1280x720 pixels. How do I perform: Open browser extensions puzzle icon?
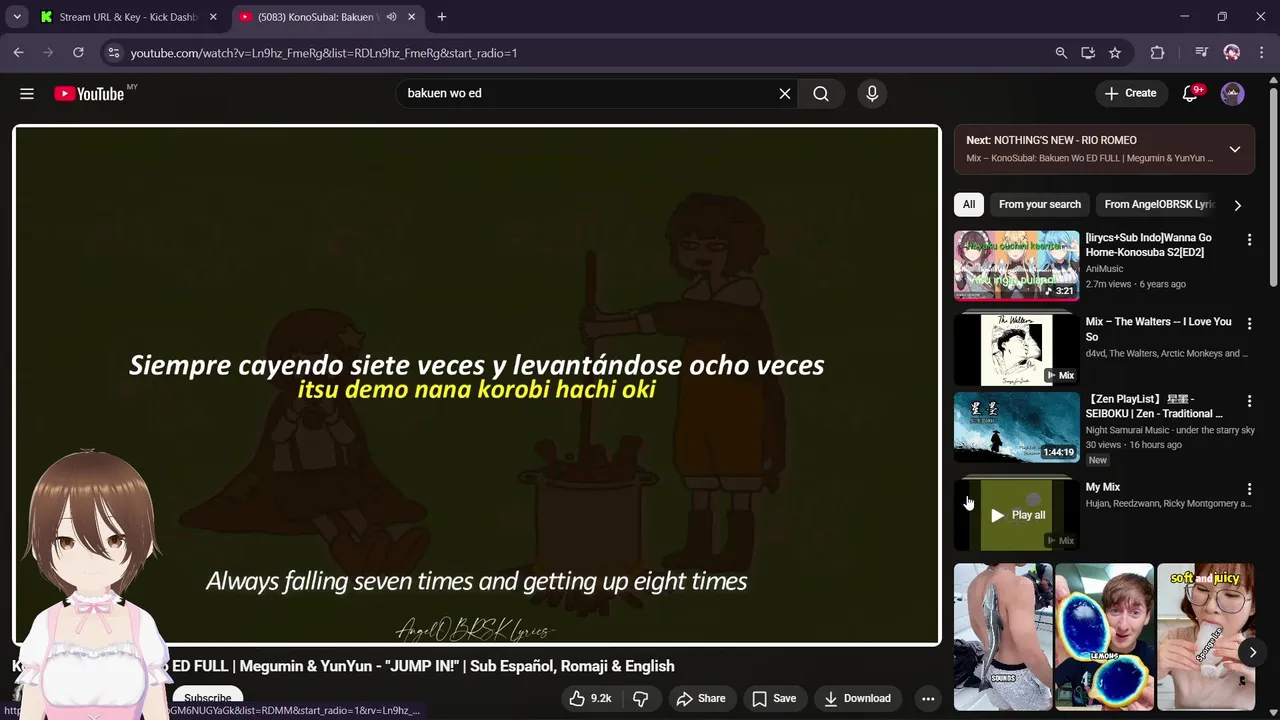1158,53
